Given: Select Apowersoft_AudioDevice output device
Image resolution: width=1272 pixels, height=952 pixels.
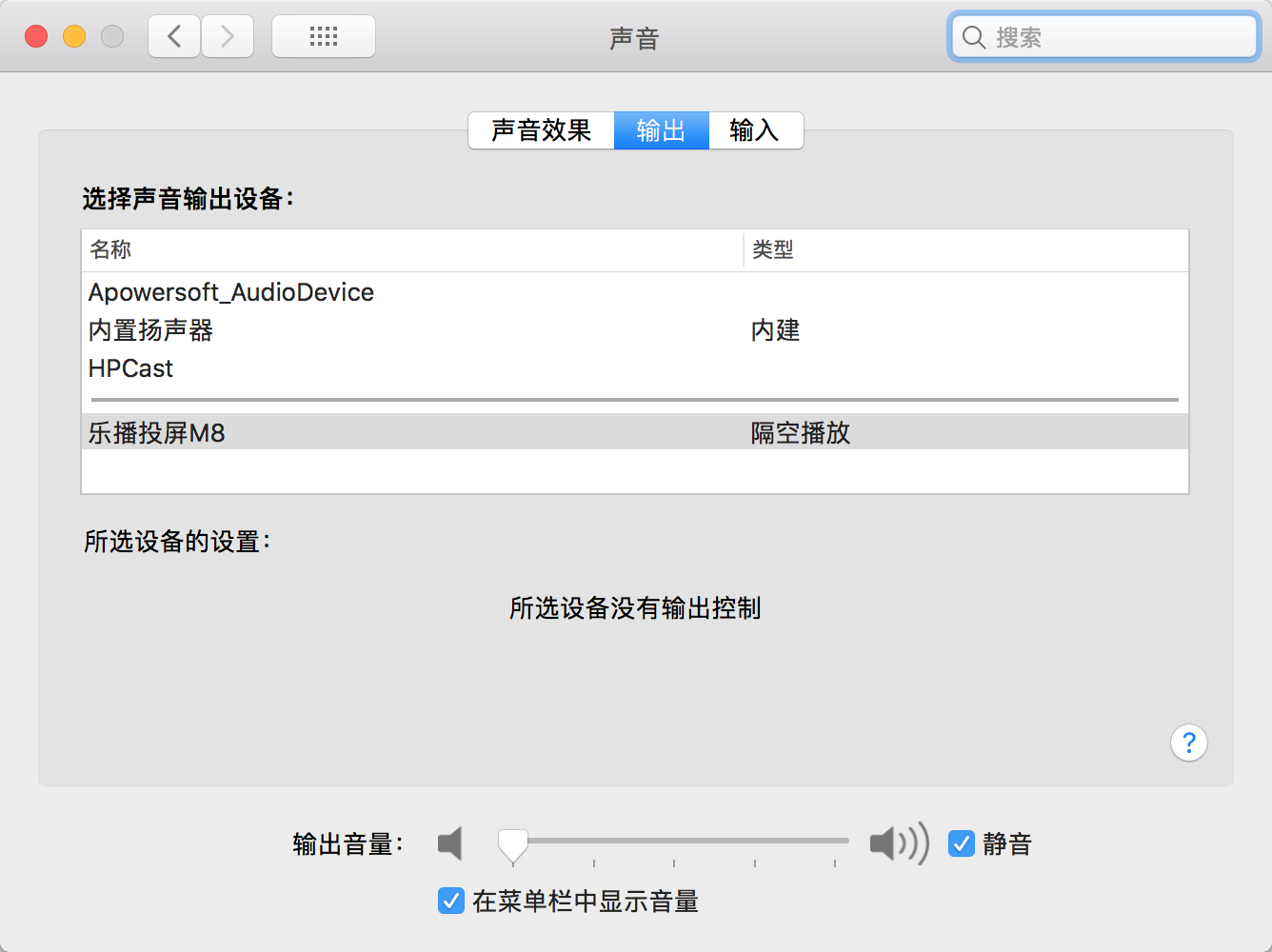Looking at the screenshot, I should tap(635, 292).
